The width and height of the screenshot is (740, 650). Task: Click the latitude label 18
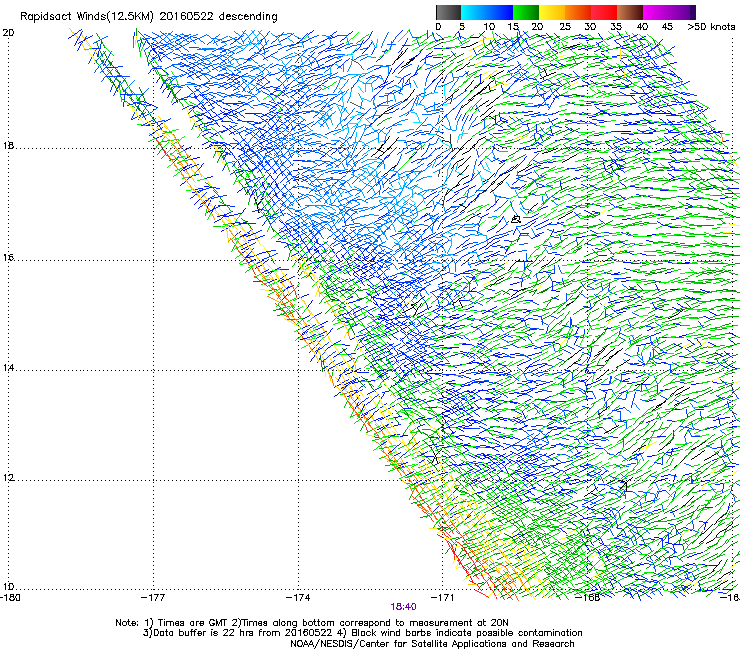coord(8,145)
